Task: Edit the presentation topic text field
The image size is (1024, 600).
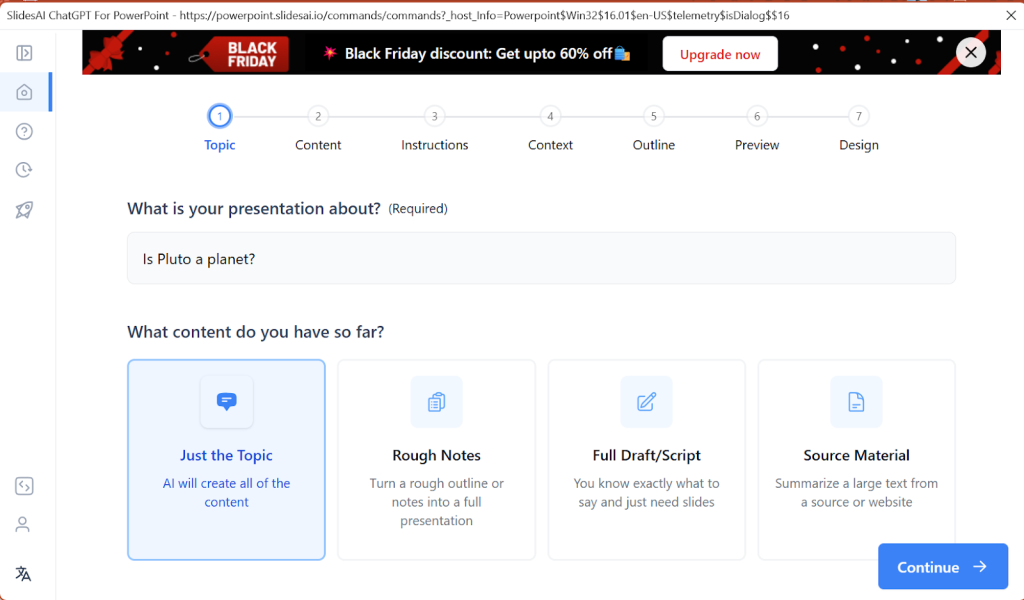Action: [541, 257]
